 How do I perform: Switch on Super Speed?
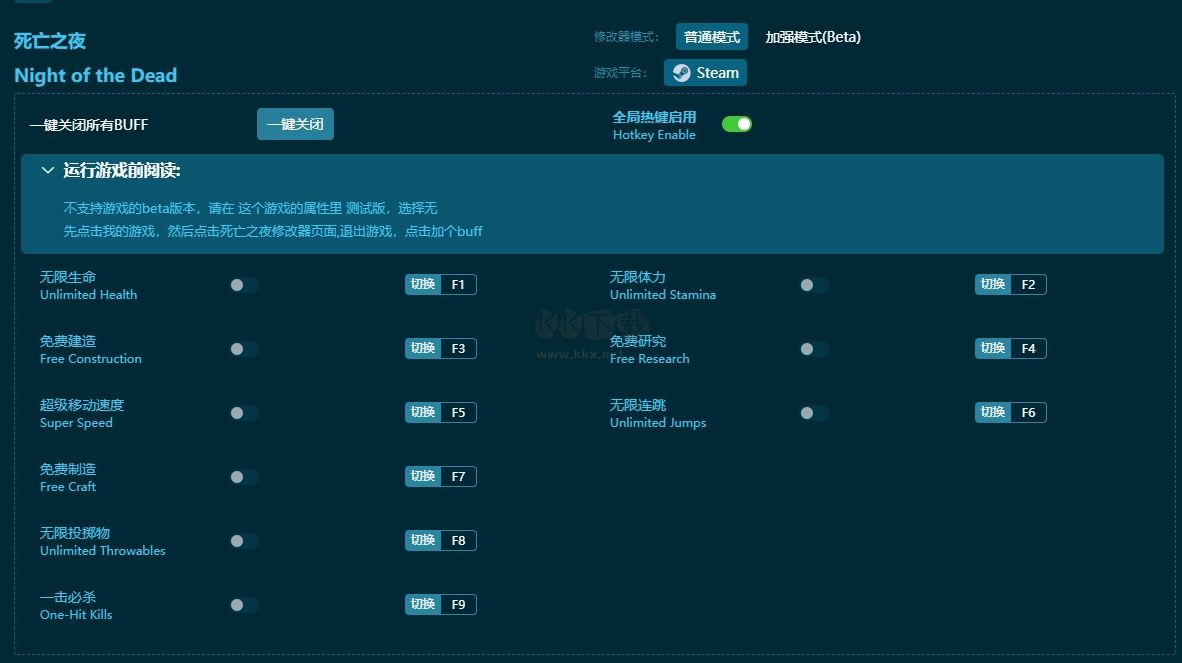243,413
